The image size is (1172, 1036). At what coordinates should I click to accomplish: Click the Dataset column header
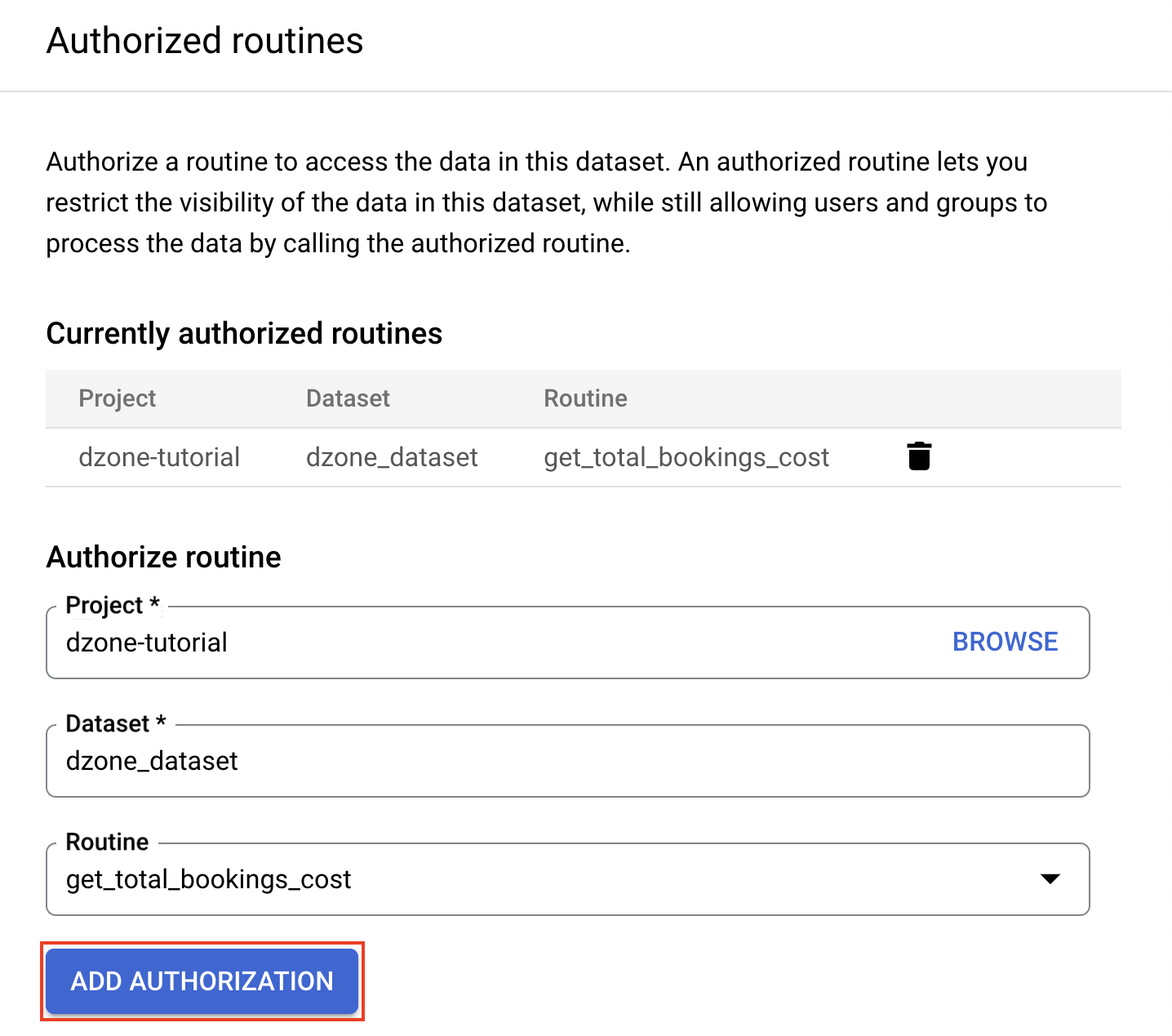pos(348,398)
